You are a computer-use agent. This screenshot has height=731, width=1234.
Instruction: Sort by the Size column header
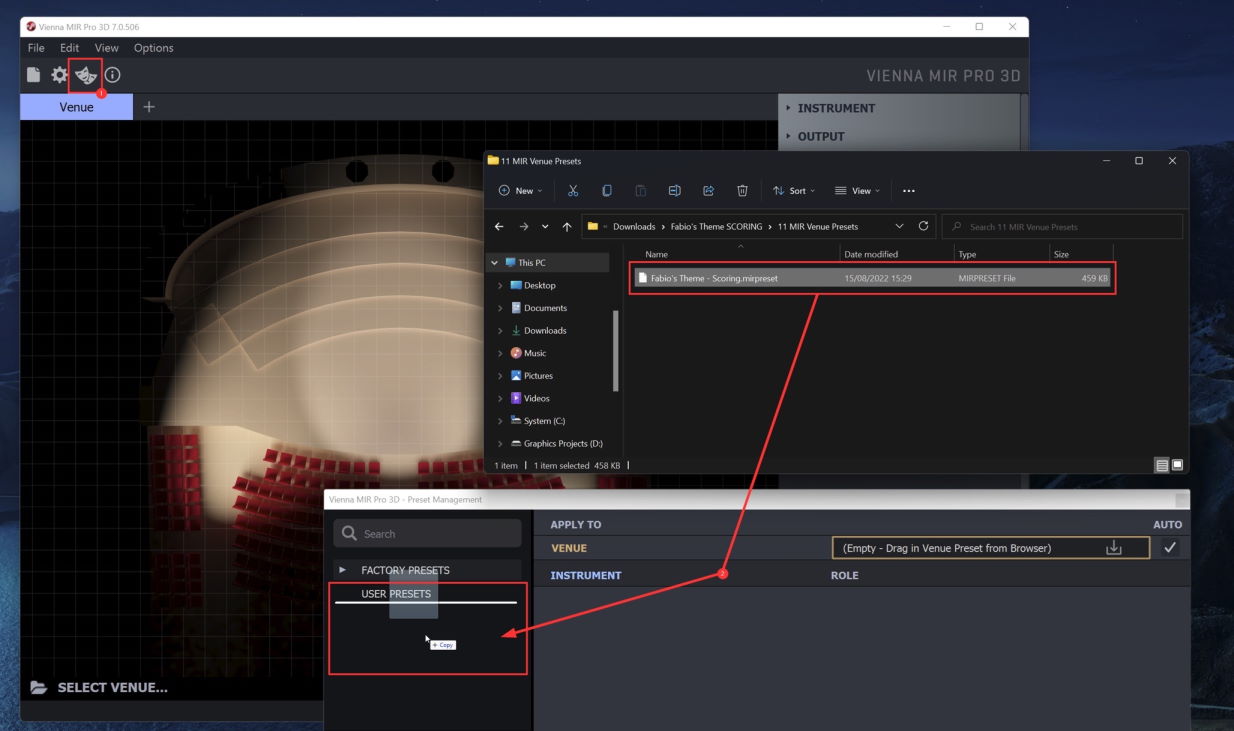click(1061, 254)
